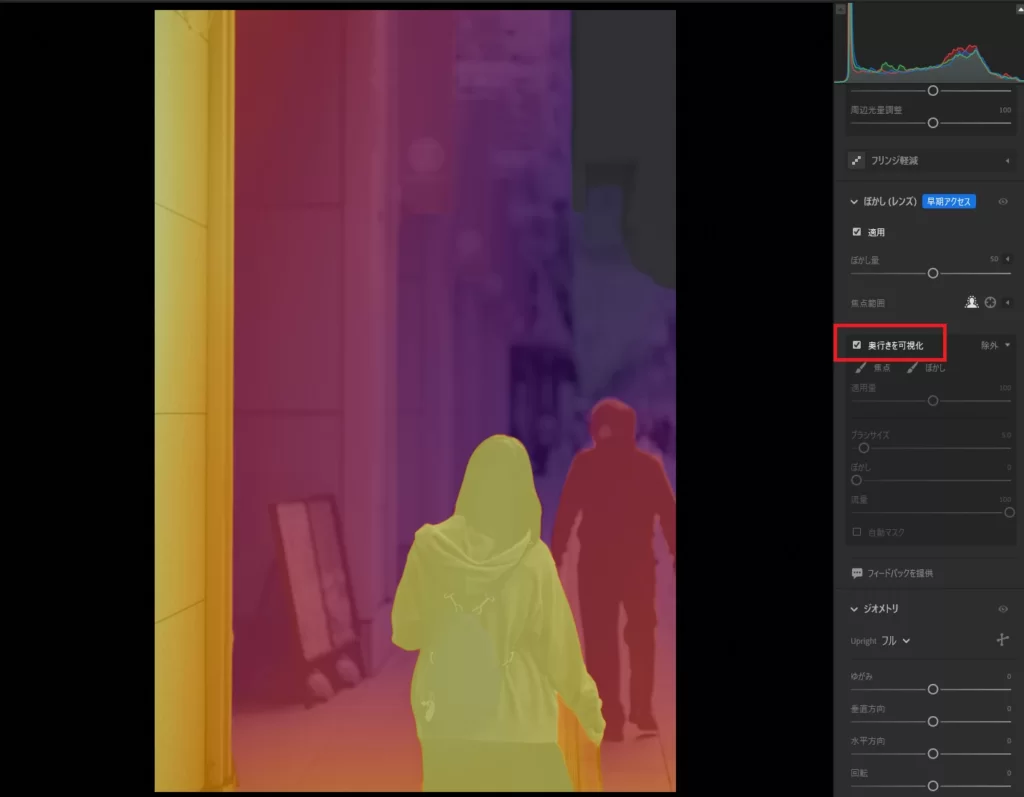Viewport: 1024px width, 797px height.
Task: Collapse the ジオメトリ section
Action: click(855, 608)
